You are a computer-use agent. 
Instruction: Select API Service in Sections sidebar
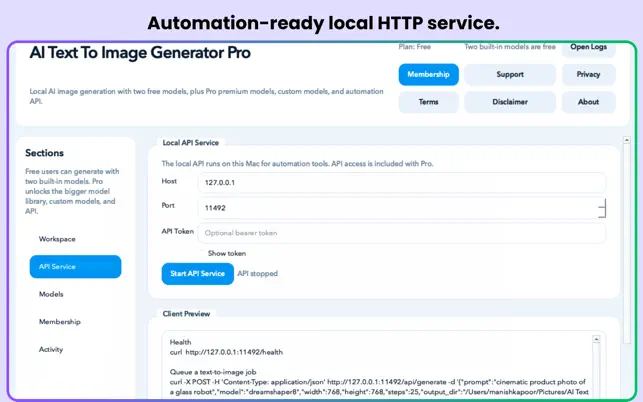75,267
